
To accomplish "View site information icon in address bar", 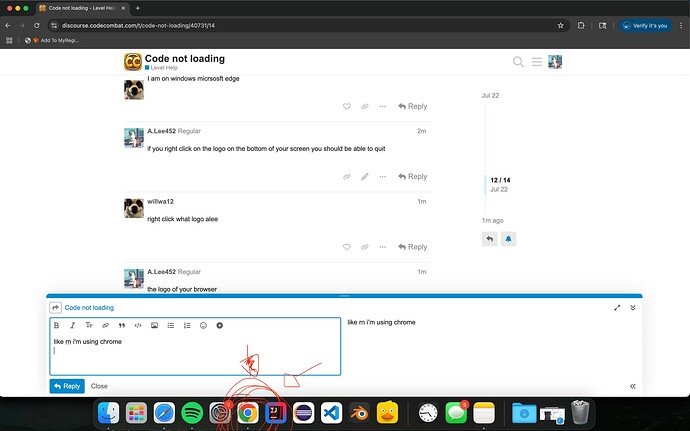I will click(x=54, y=26).
